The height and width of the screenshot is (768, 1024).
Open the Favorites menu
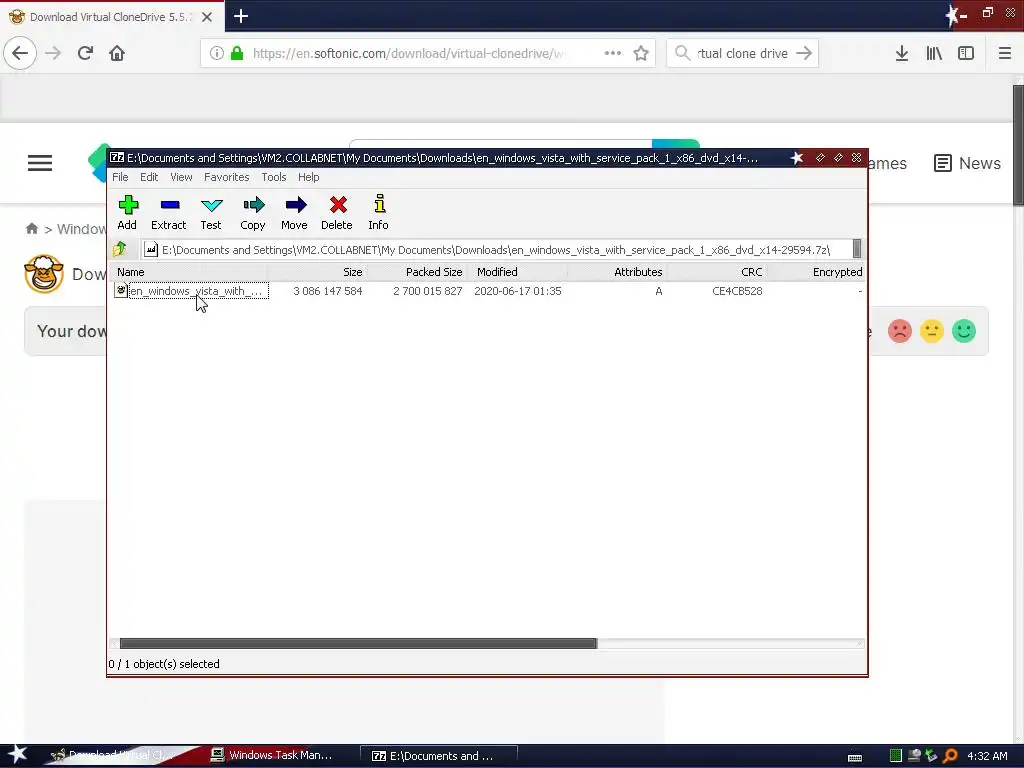[227, 177]
